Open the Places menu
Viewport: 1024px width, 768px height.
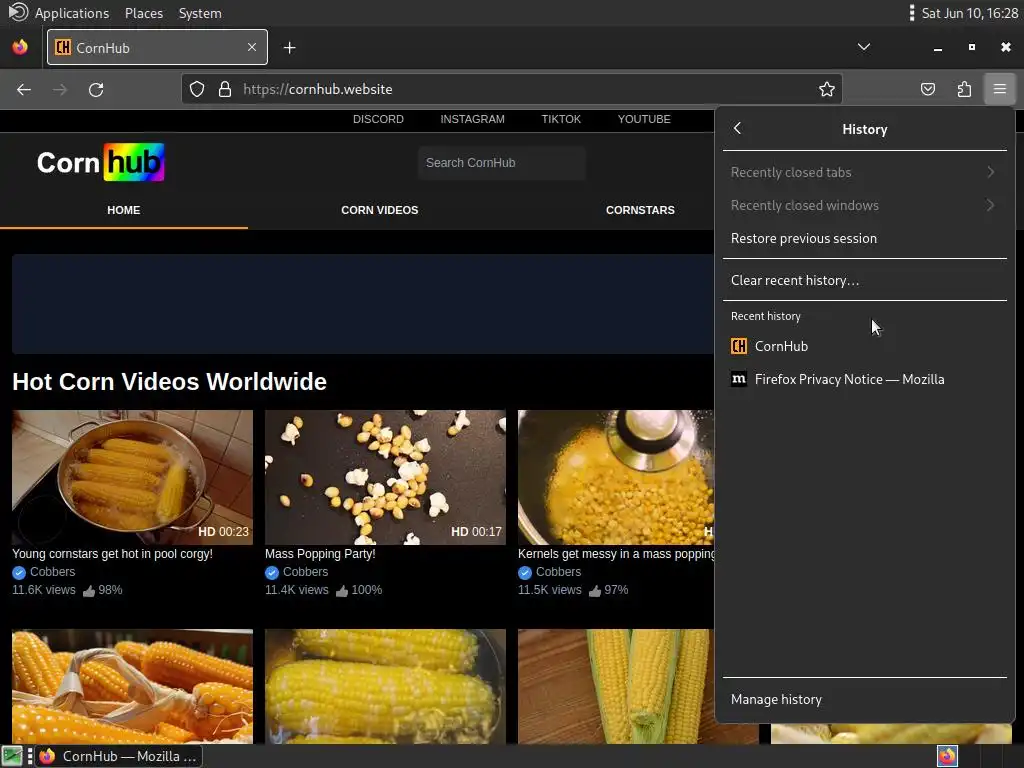pyautogui.click(x=144, y=13)
